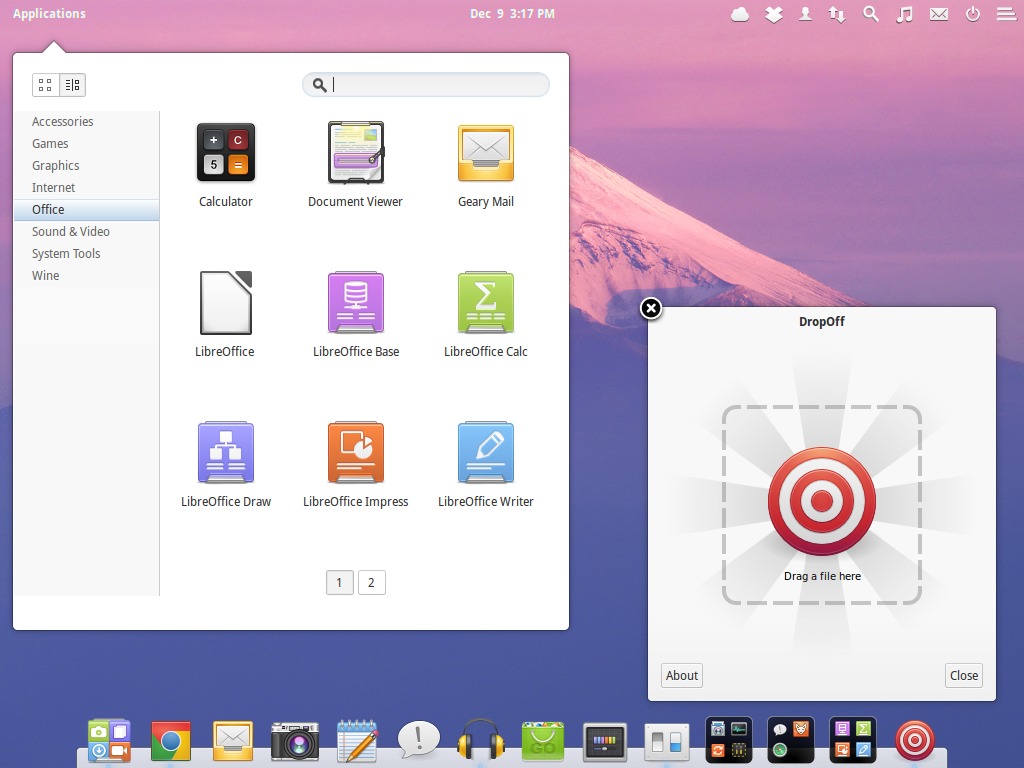Switch to grid view in the app launcher
The width and height of the screenshot is (1024, 768).
pos(44,85)
